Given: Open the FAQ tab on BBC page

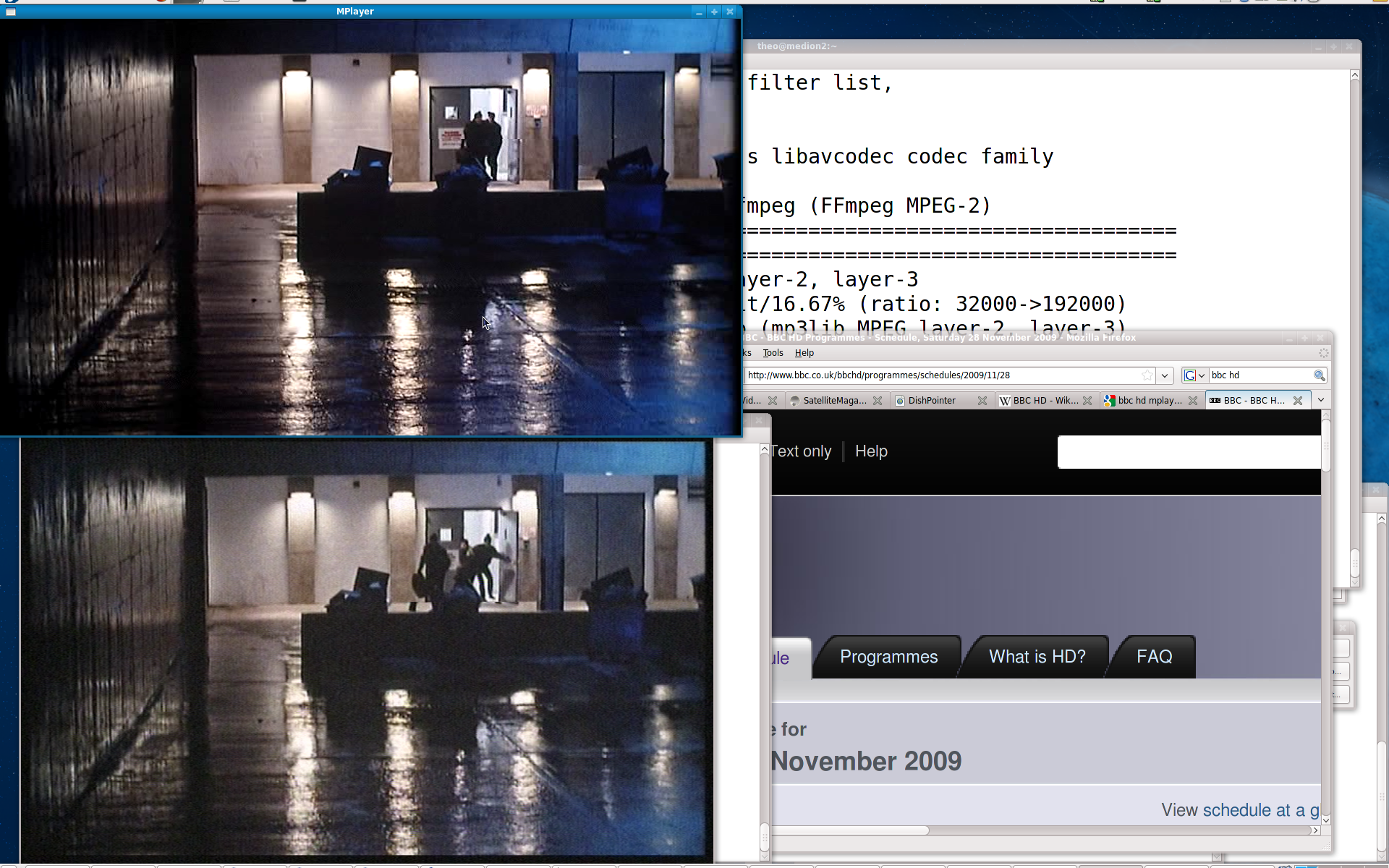Looking at the screenshot, I should (x=1154, y=657).
